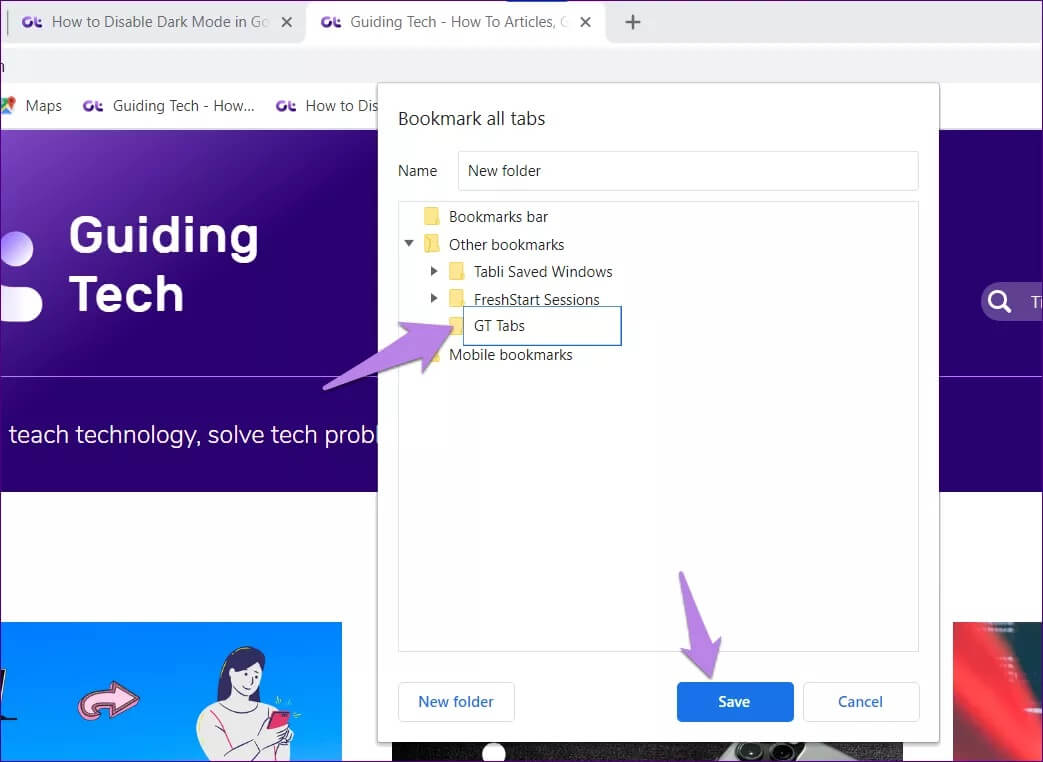Close the Guiding Tech How To Articles tab

tap(585, 22)
